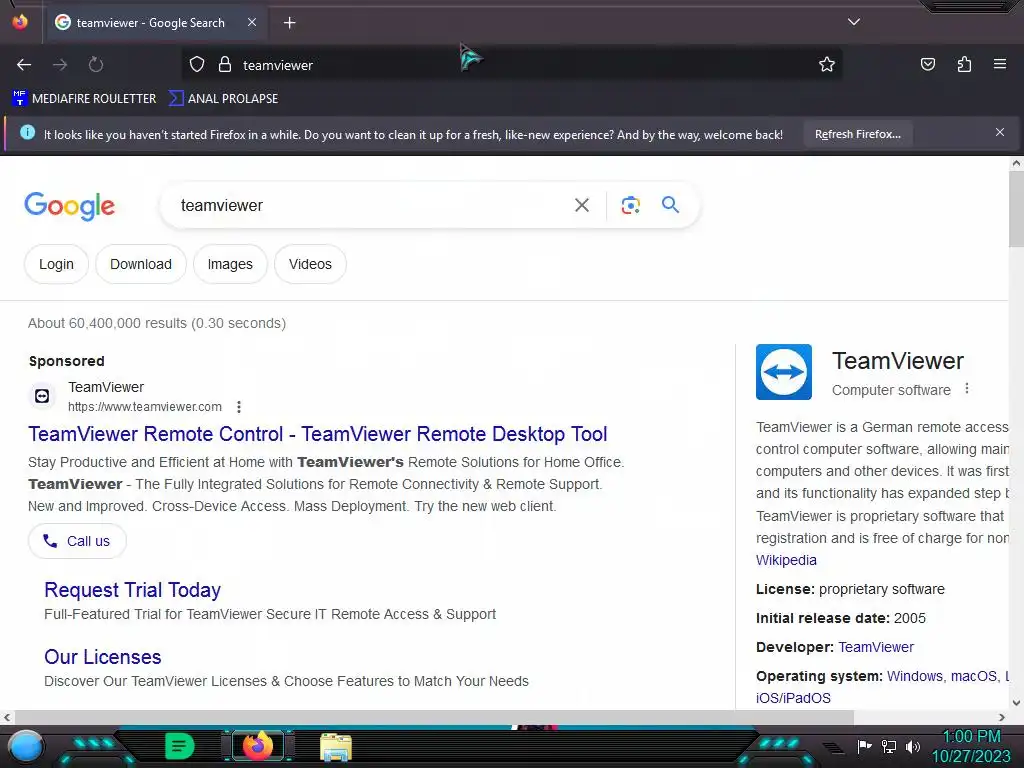Click the TeamViewer logo in knowledge panel
Viewport: 1024px width, 768px height.
[x=784, y=372]
